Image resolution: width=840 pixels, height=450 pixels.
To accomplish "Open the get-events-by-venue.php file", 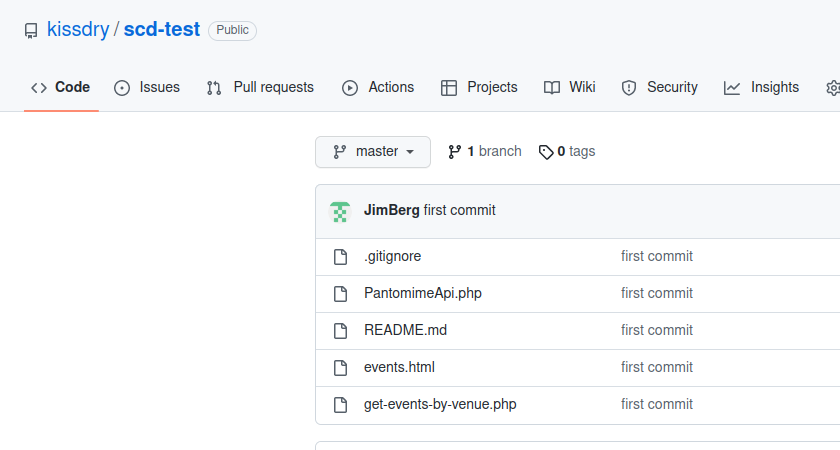I will 440,405.
